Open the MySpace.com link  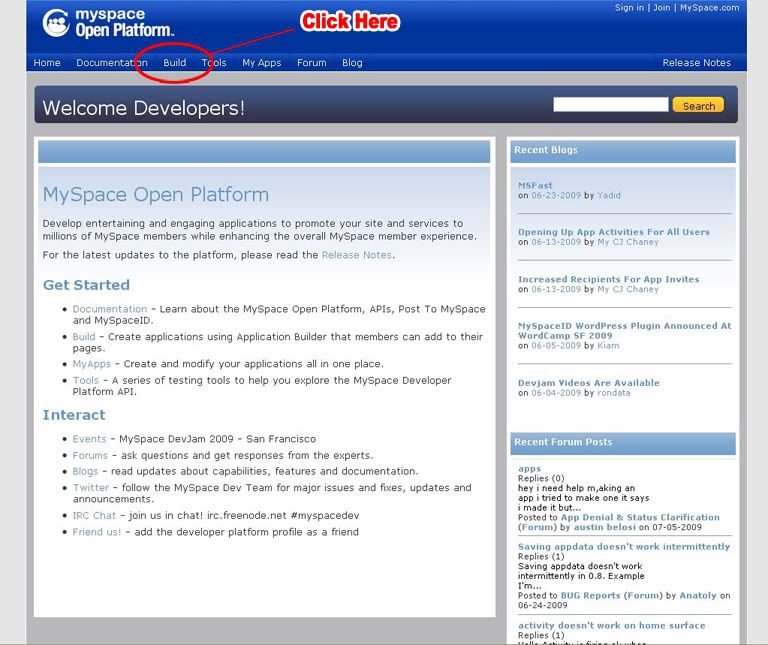(x=709, y=7)
